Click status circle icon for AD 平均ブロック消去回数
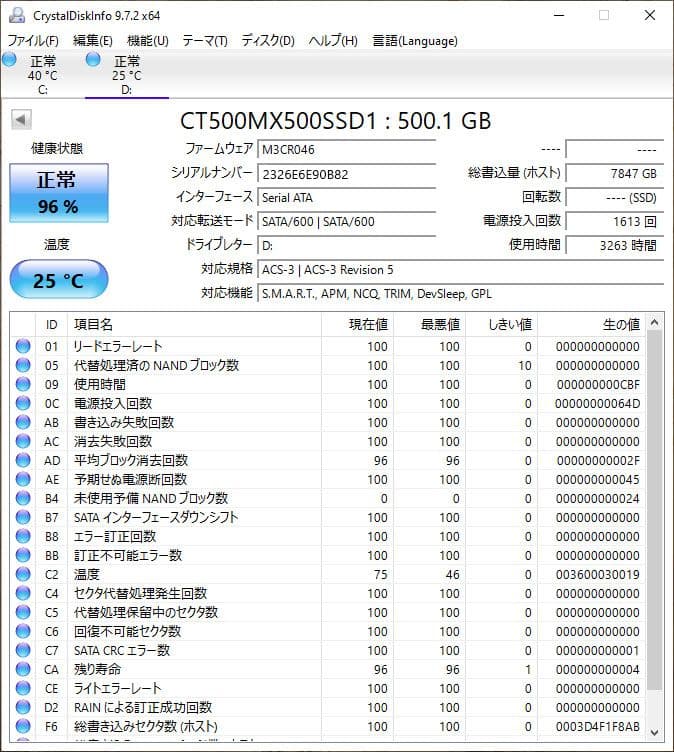Image resolution: width=674 pixels, height=752 pixels. click(23, 460)
